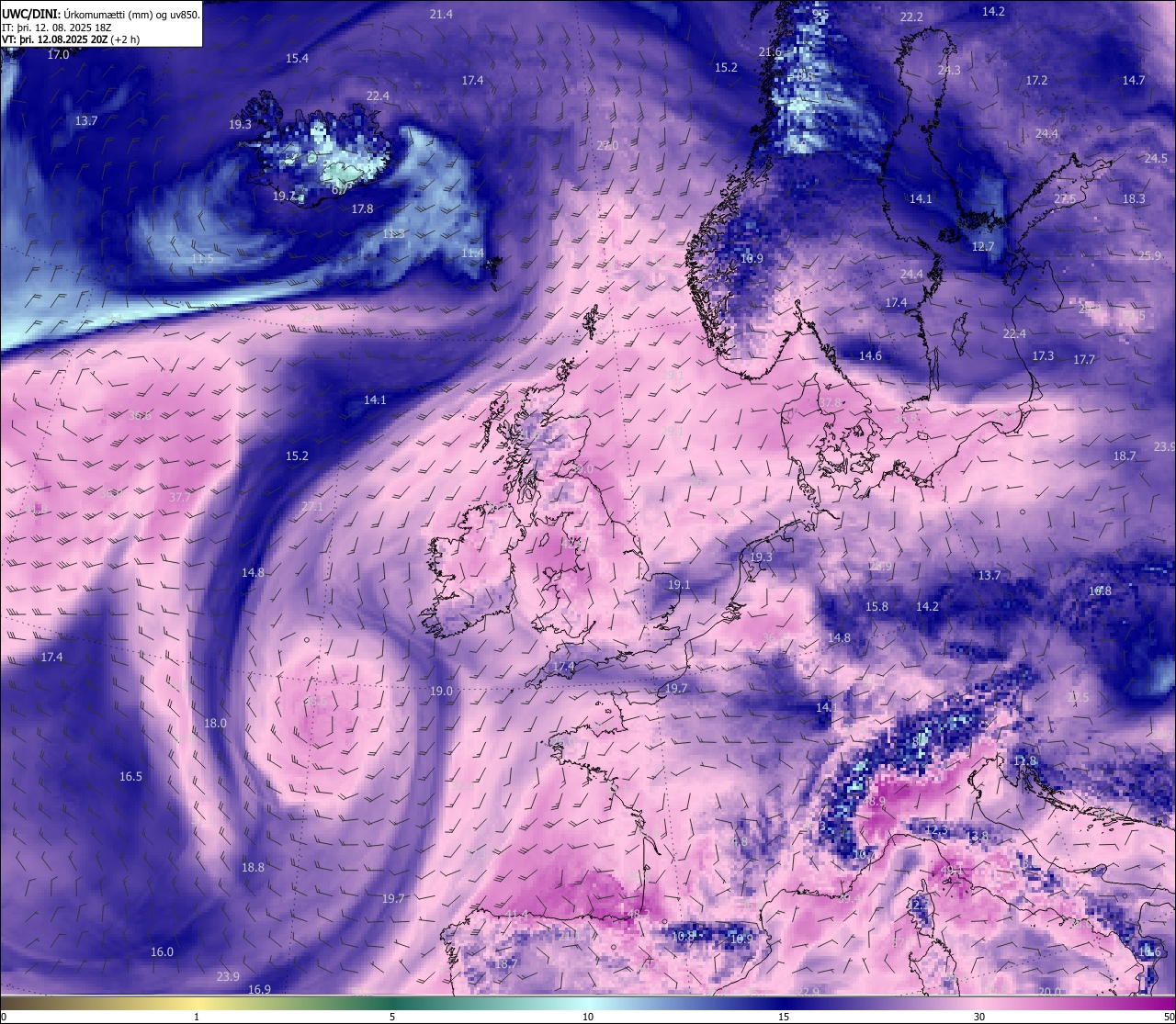Click the '21.4' value at top of map
The width and height of the screenshot is (1176, 1024).
[441, 14]
